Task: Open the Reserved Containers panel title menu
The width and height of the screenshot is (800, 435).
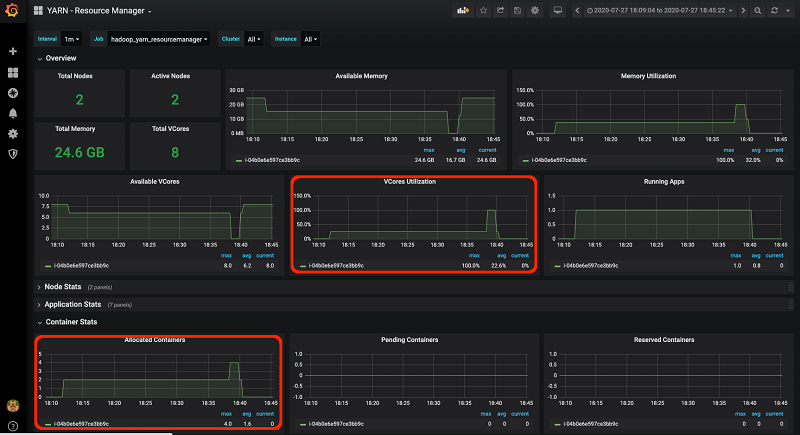Action: point(664,340)
